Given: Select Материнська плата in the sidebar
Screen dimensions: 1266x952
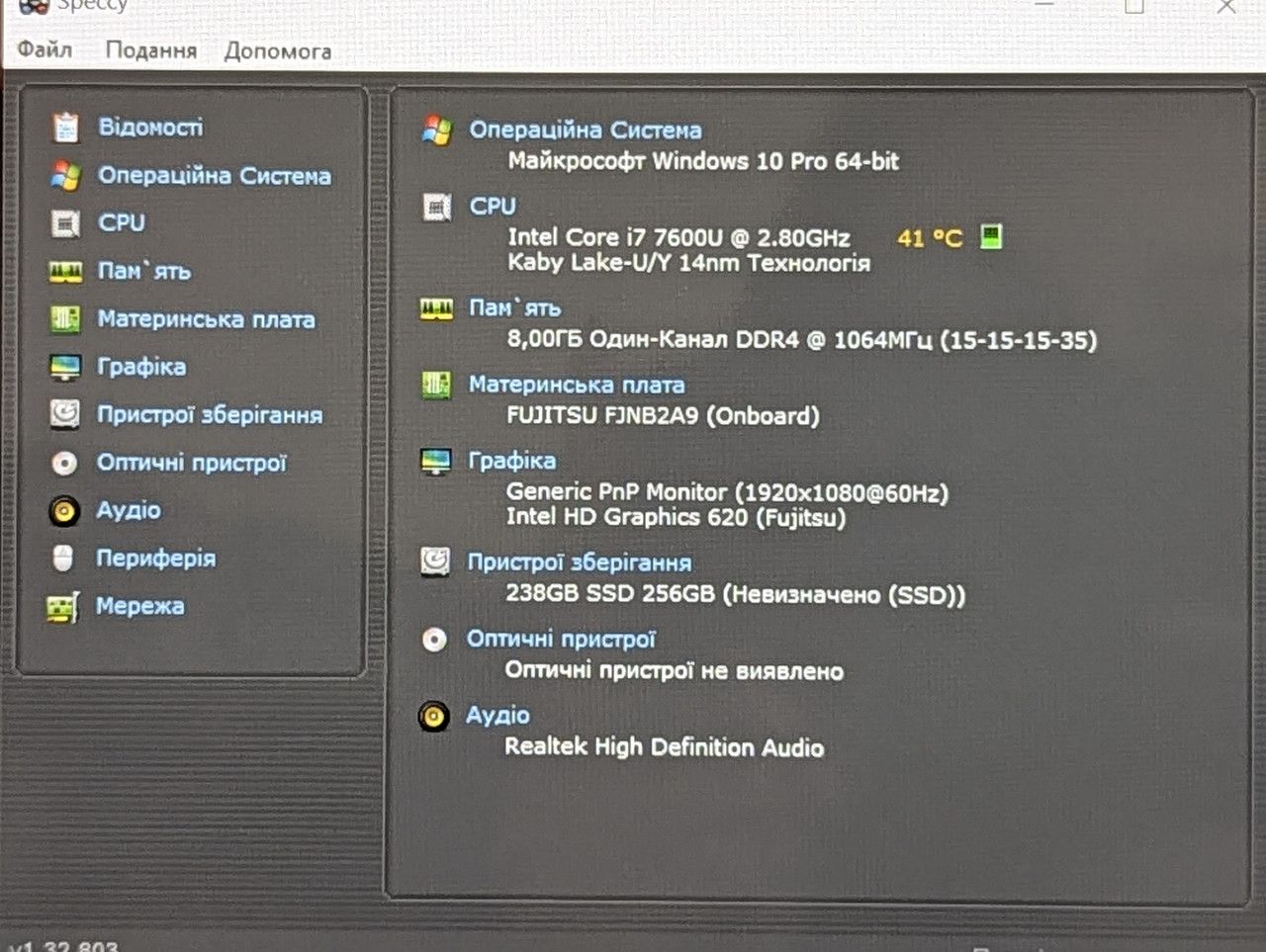Looking at the screenshot, I should [x=206, y=319].
